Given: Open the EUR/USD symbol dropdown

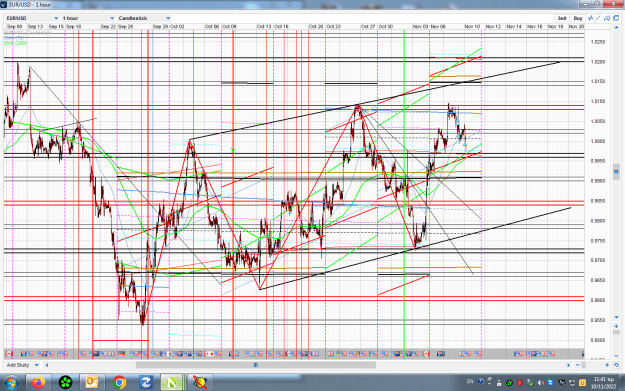Looking at the screenshot, I should pos(33,18).
